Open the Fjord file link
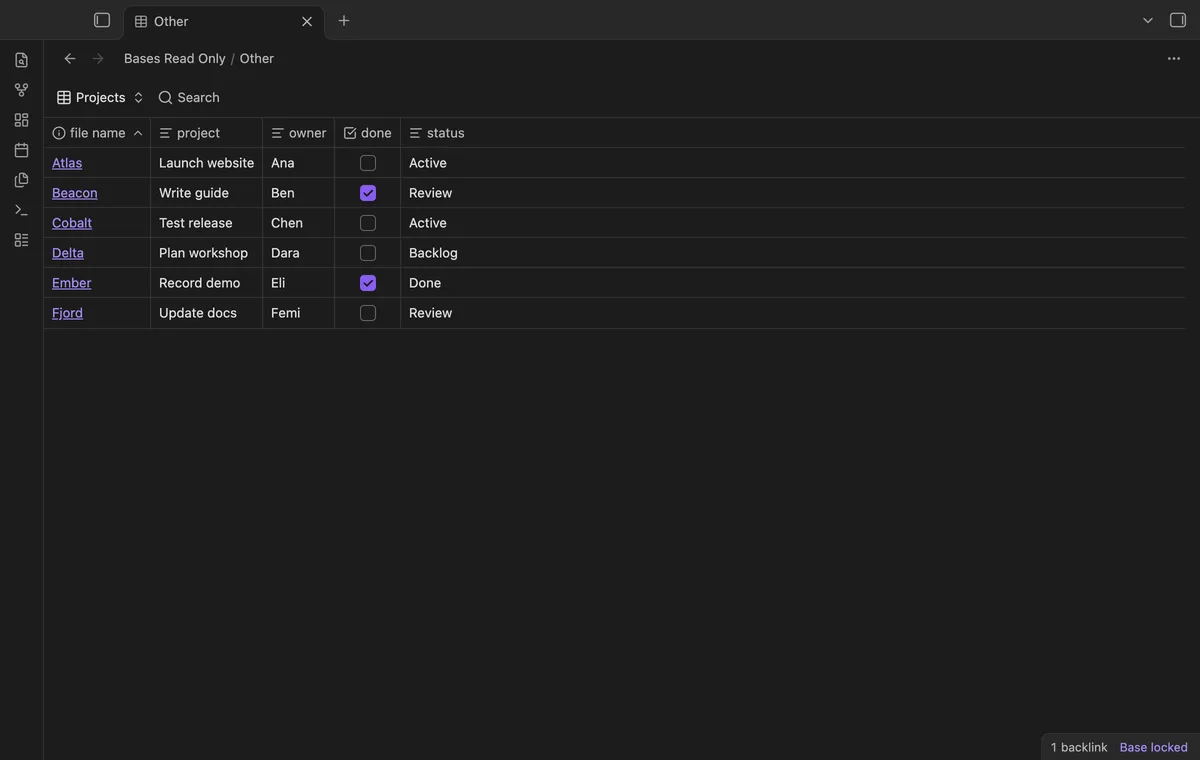This screenshot has width=1200, height=760. [x=68, y=313]
